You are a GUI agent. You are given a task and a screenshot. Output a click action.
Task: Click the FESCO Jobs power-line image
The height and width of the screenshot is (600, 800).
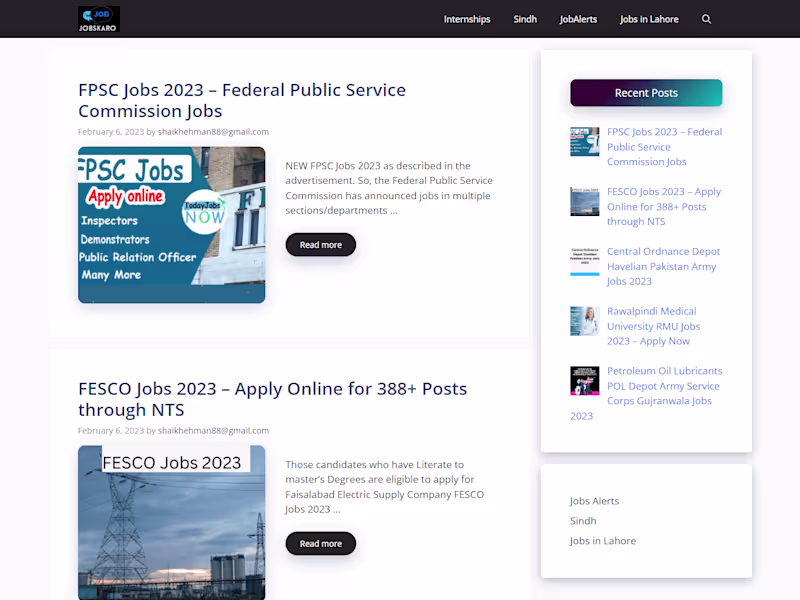coord(171,522)
